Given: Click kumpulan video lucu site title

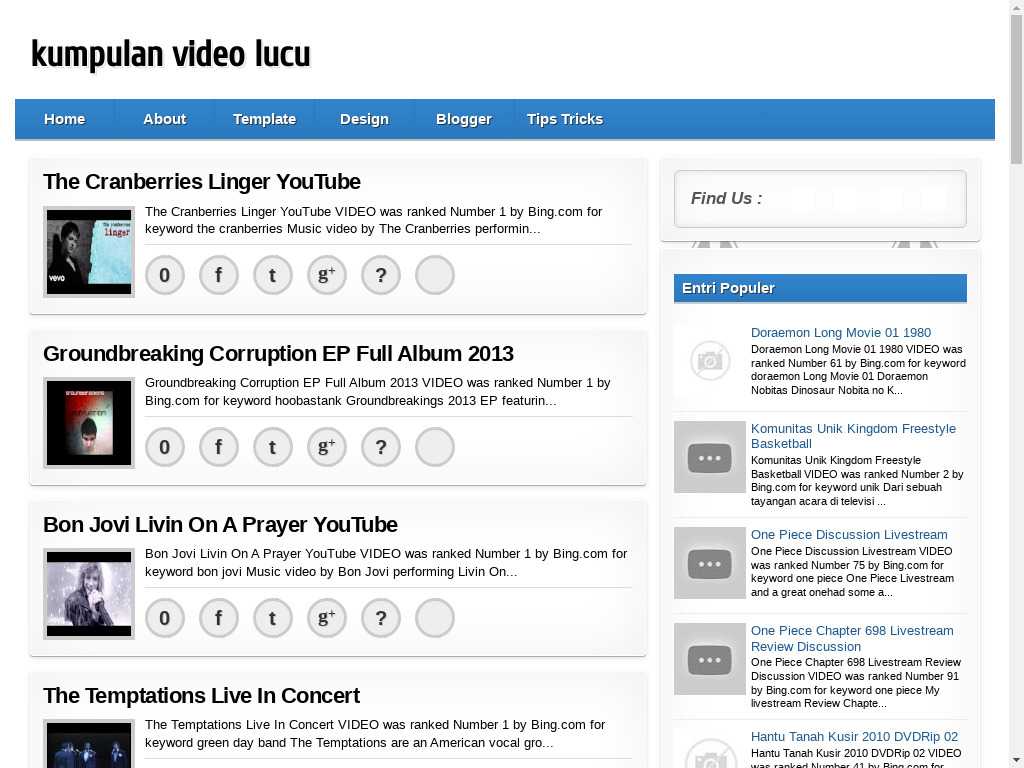Looking at the screenshot, I should click(x=171, y=54).
